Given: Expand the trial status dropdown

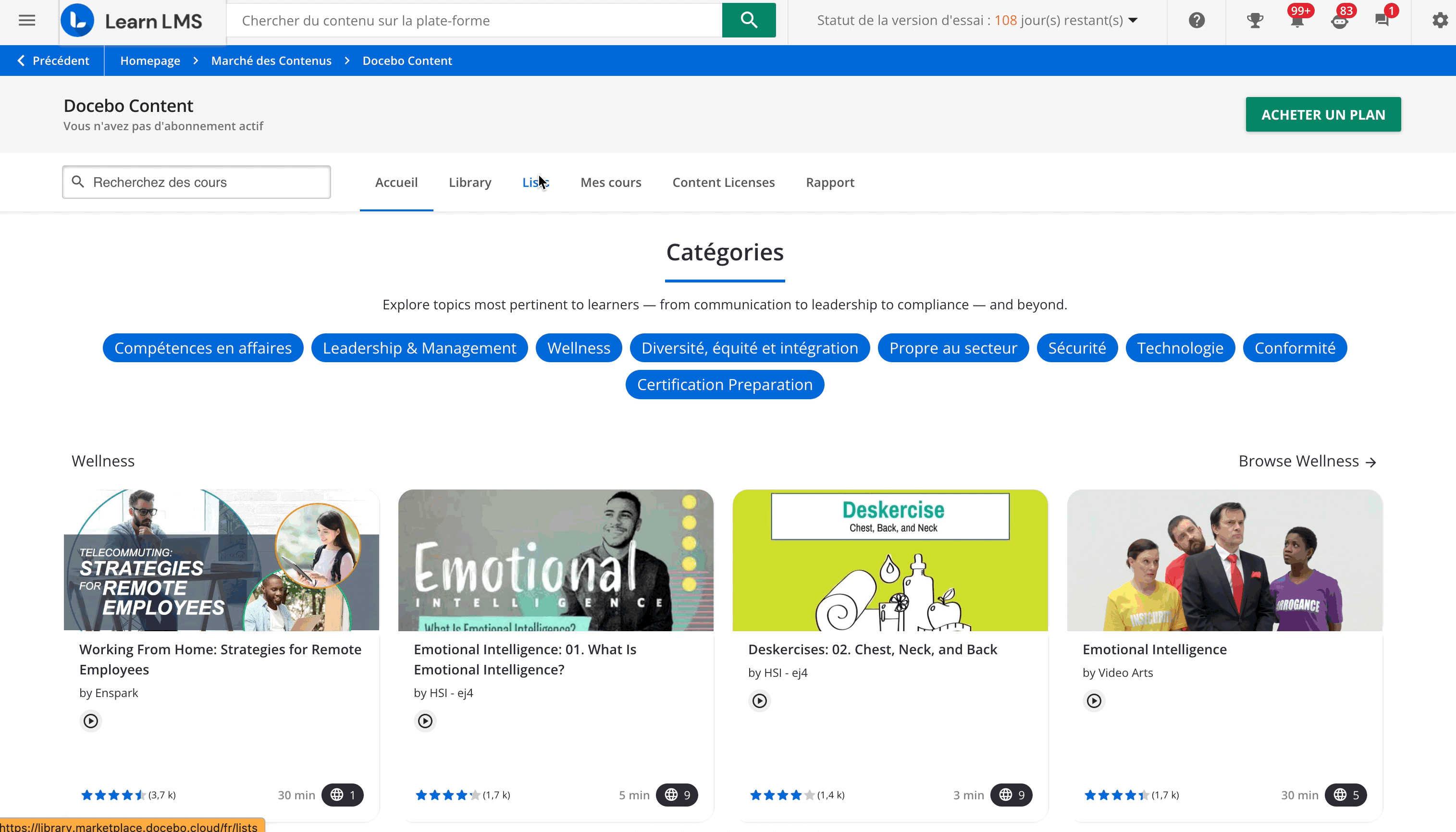Looking at the screenshot, I should click(x=1133, y=21).
